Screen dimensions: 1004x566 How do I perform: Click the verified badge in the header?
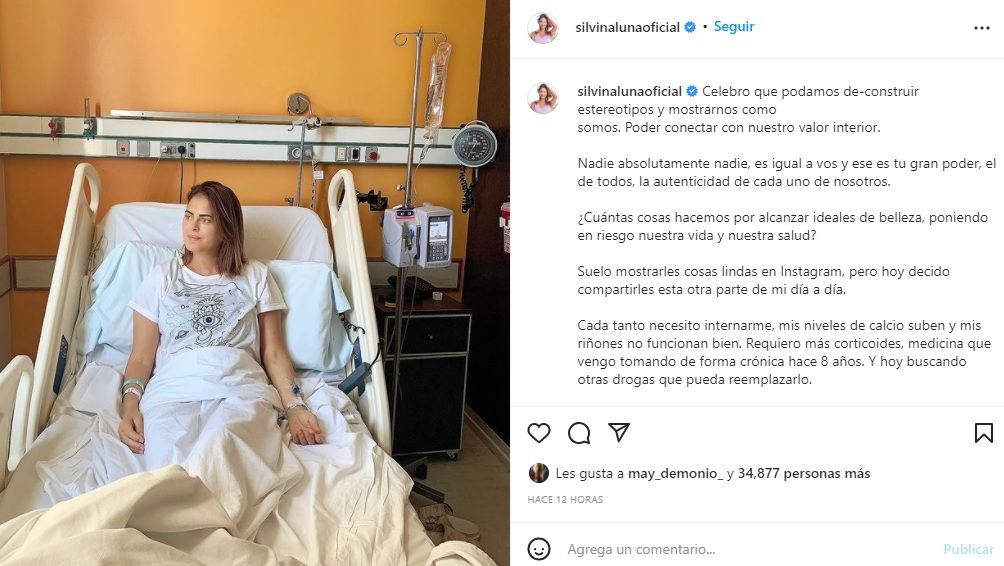(690, 27)
